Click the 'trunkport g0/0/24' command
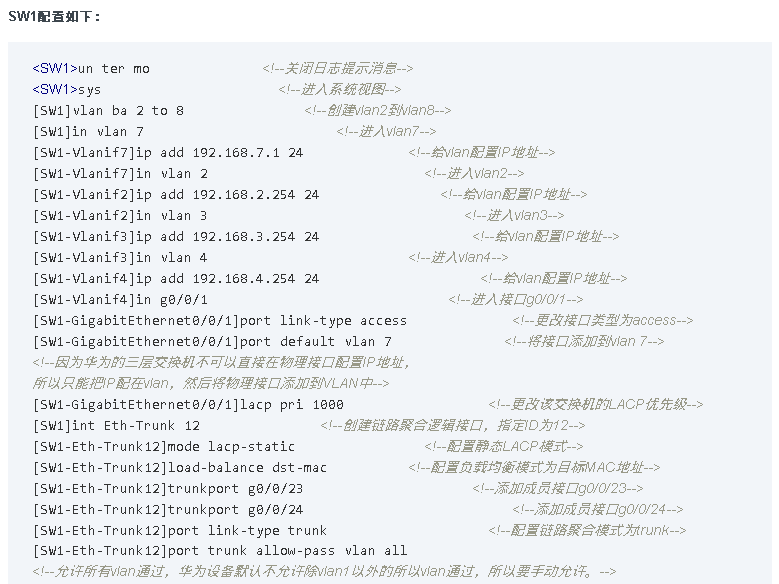 pyautogui.click(x=235, y=509)
